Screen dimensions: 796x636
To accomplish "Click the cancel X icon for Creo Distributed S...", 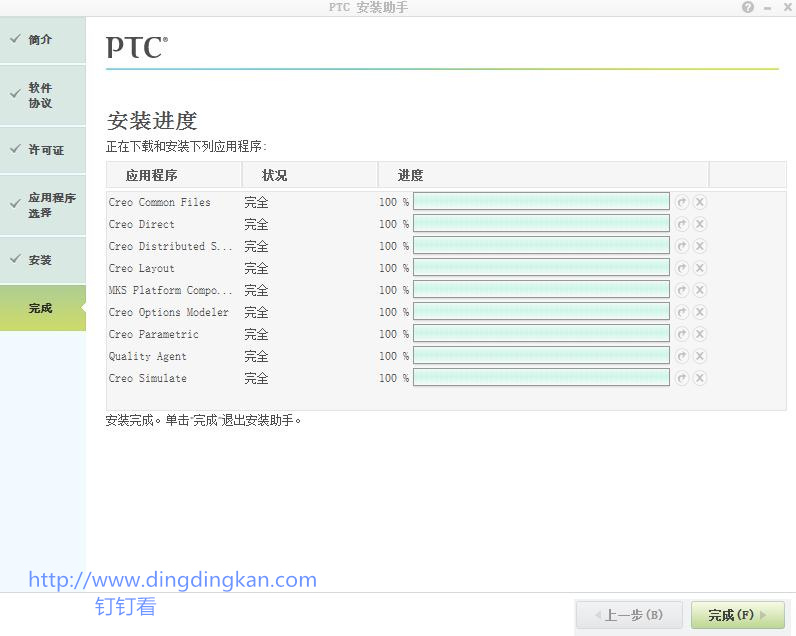I will pyautogui.click(x=700, y=246).
